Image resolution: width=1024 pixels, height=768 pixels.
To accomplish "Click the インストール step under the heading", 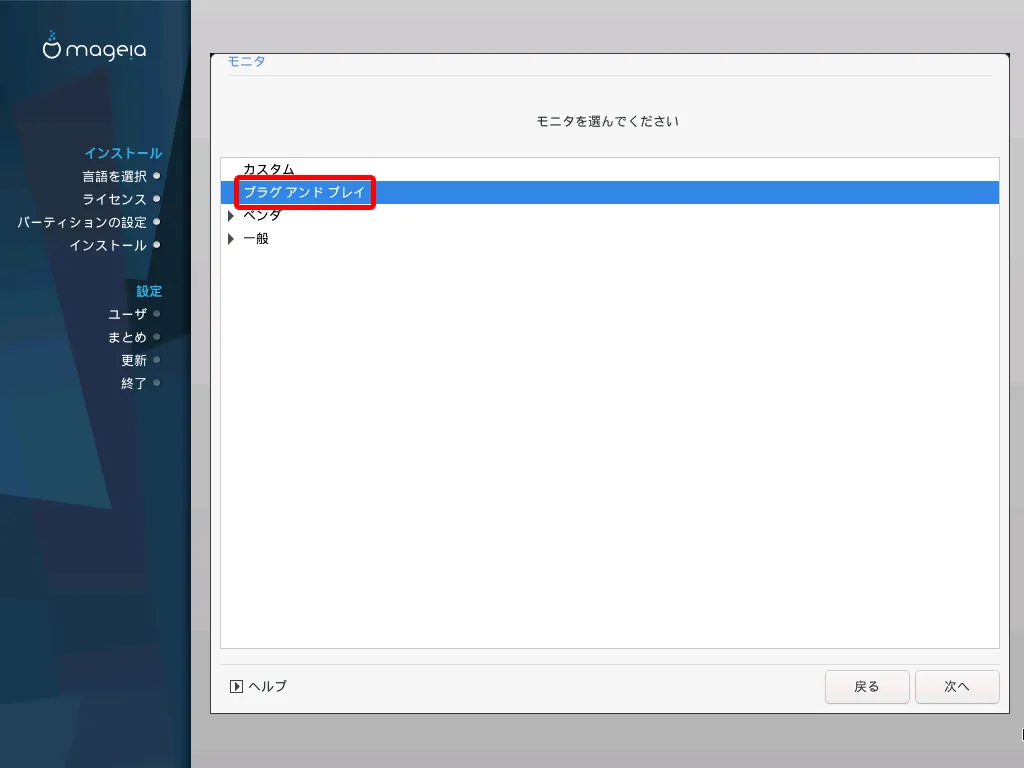I will pyautogui.click(x=108, y=246).
